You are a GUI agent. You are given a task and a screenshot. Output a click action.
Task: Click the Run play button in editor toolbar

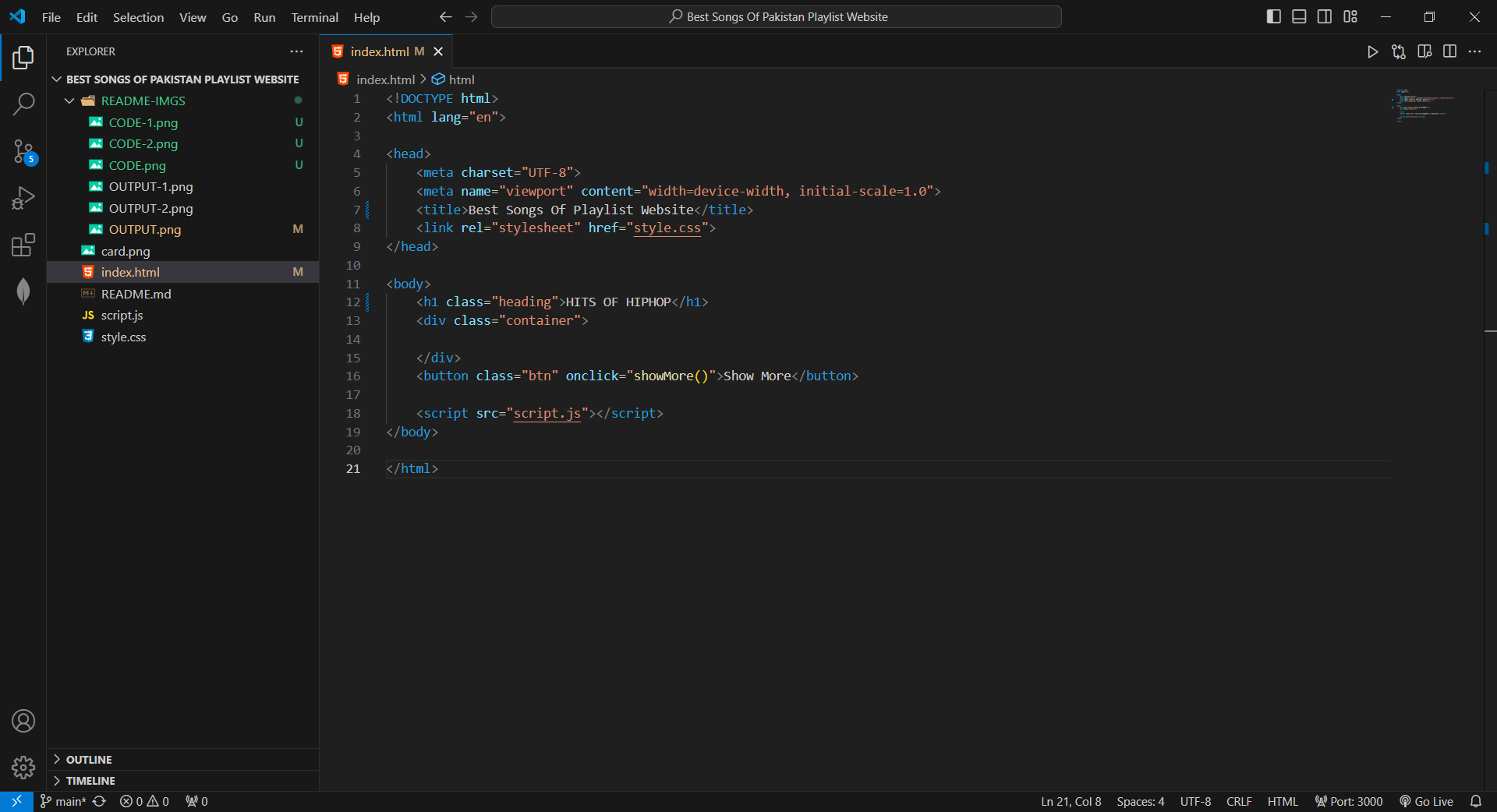(x=1372, y=51)
